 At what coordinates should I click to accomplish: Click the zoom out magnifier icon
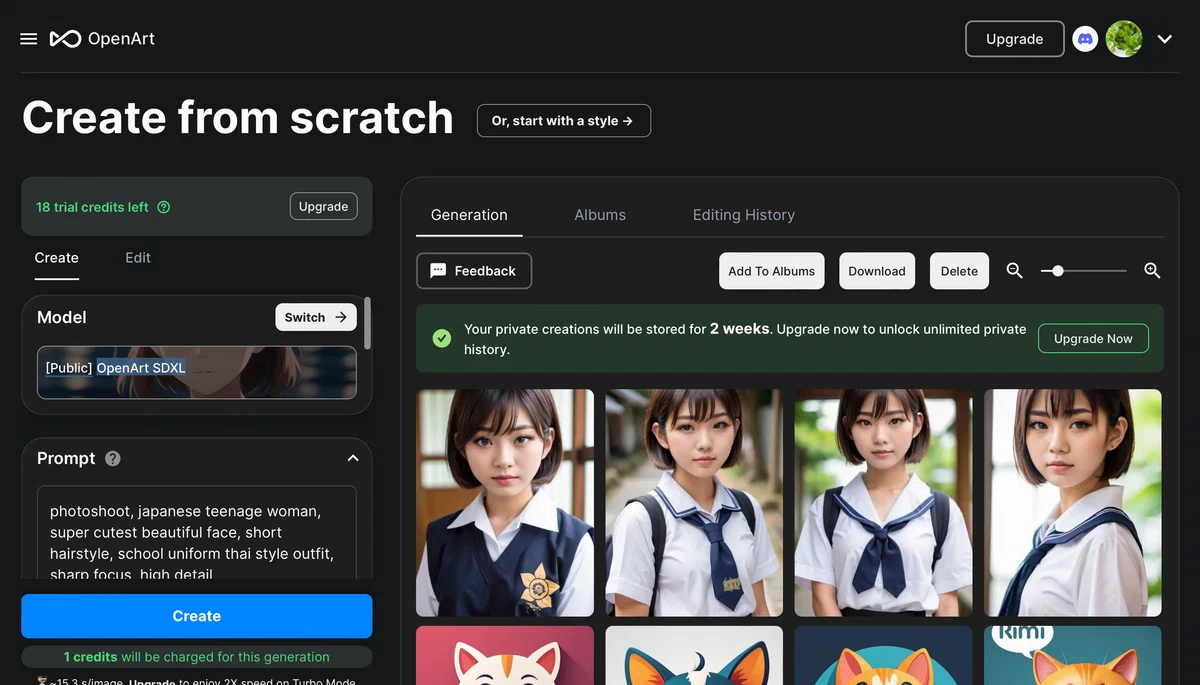coord(1014,271)
